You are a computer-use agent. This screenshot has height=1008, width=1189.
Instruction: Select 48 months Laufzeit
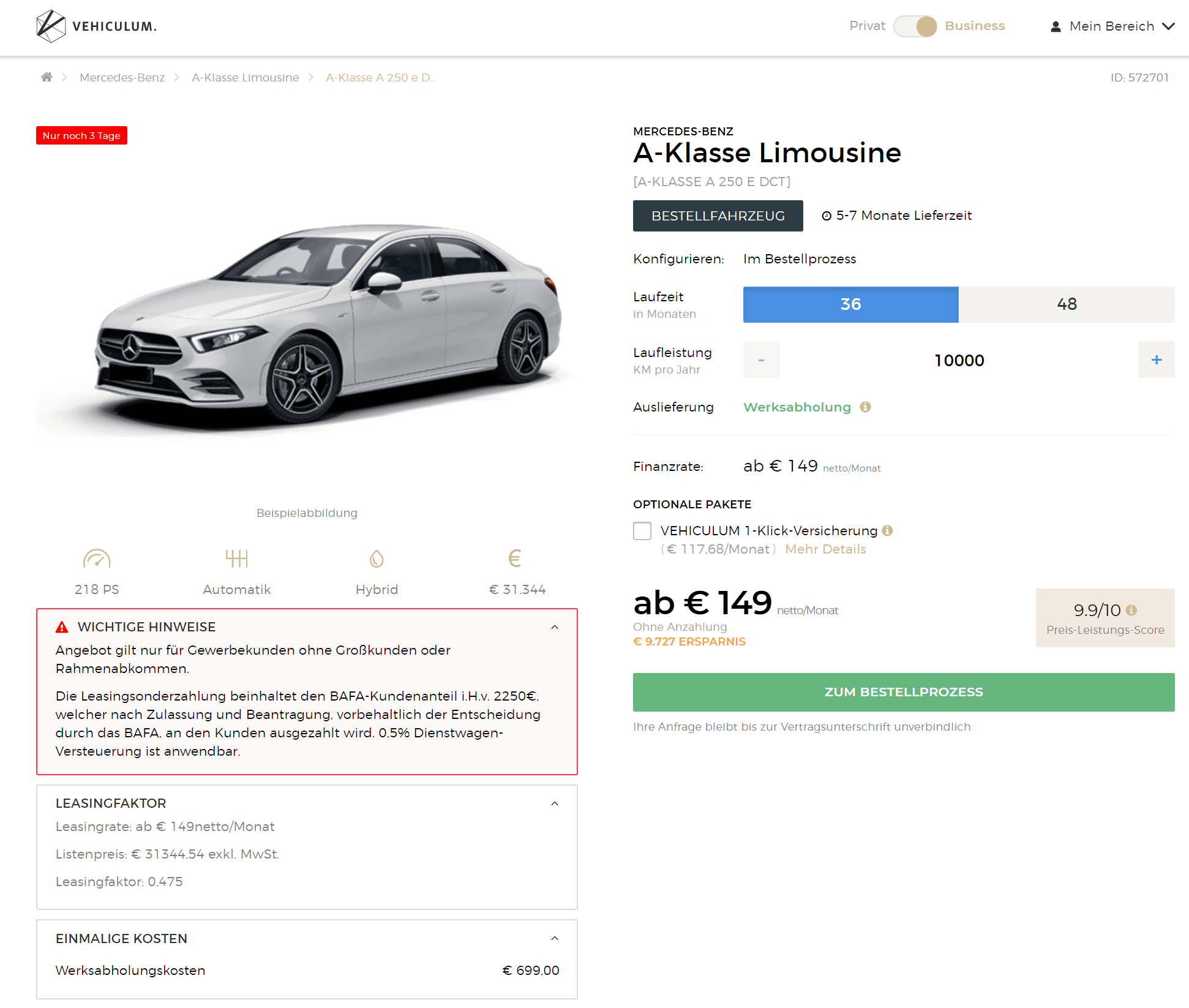(x=1067, y=304)
